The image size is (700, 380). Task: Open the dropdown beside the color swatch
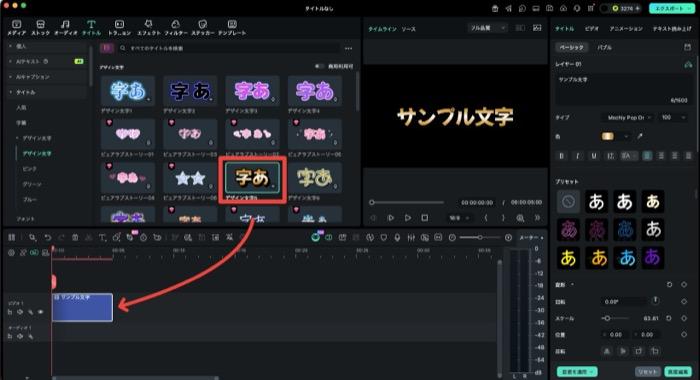[x=626, y=136]
